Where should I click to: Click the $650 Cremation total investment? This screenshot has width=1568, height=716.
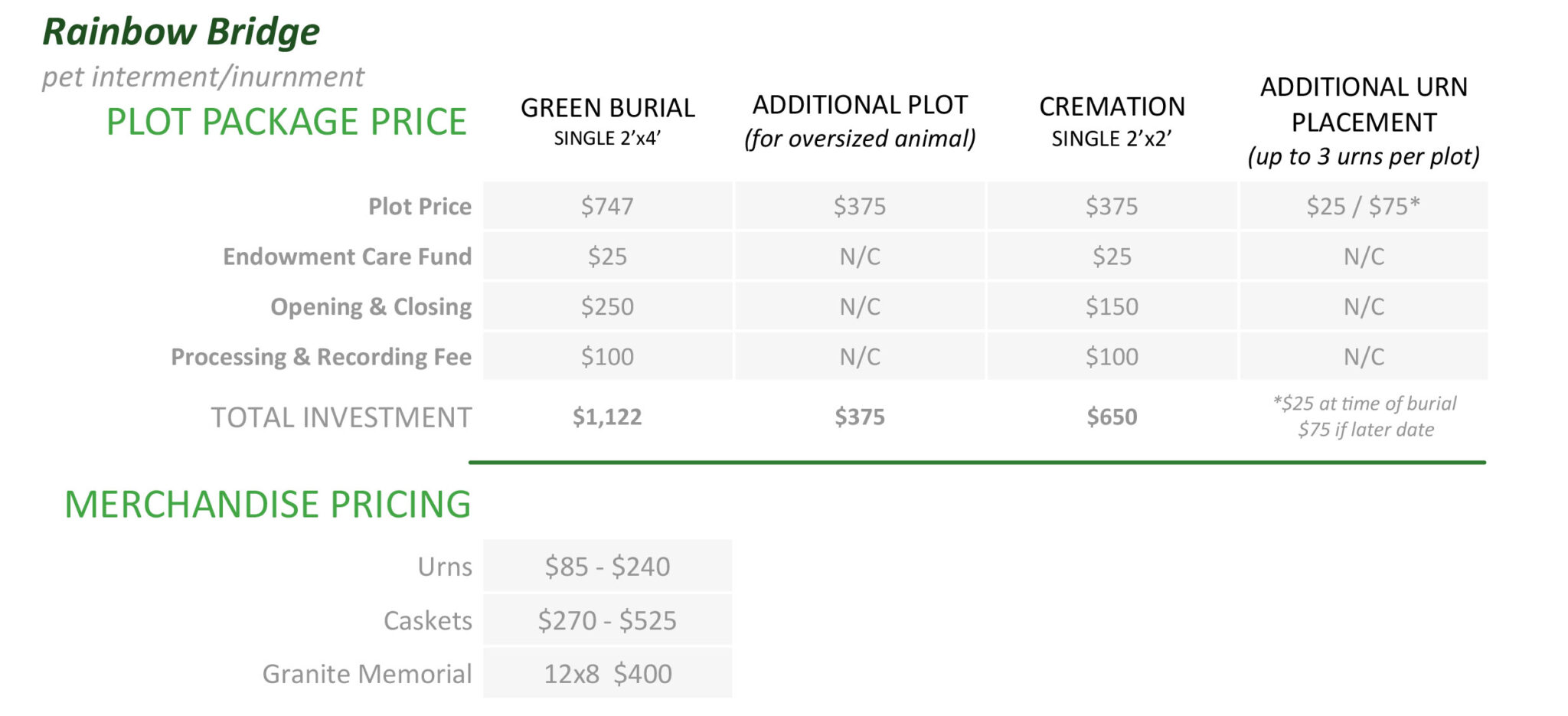click(1112, 417)
